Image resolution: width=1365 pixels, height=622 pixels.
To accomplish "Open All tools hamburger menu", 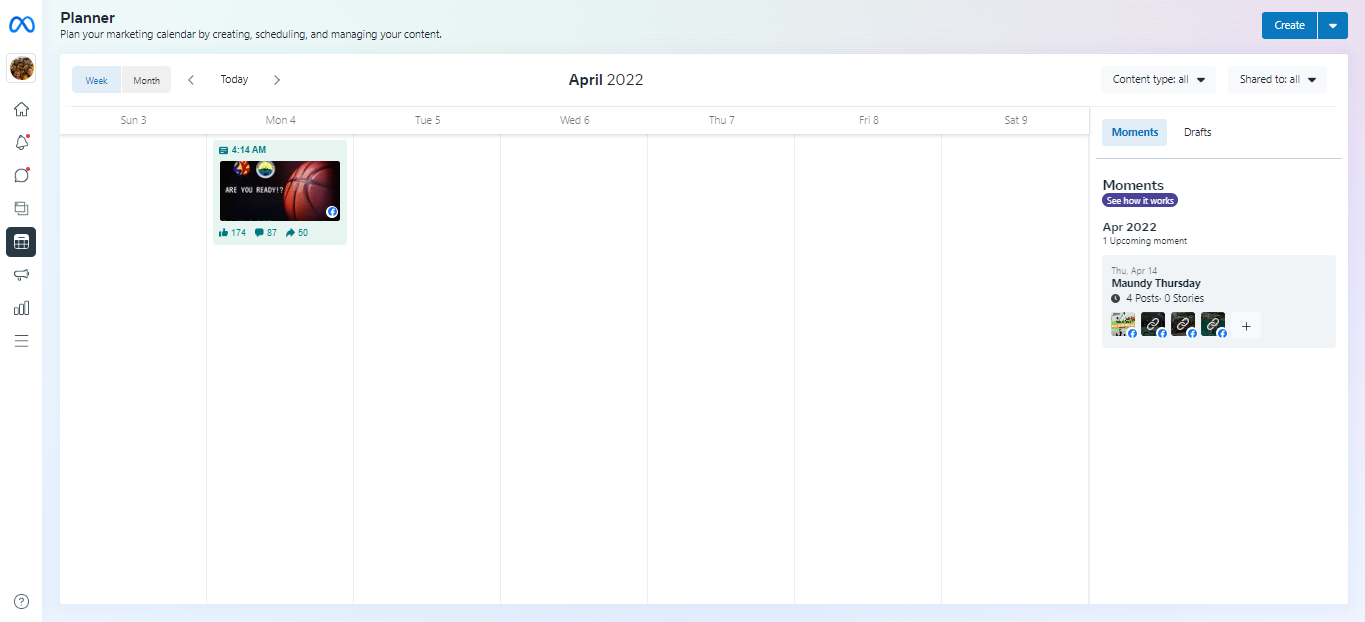I will click(x=21, y=341).
